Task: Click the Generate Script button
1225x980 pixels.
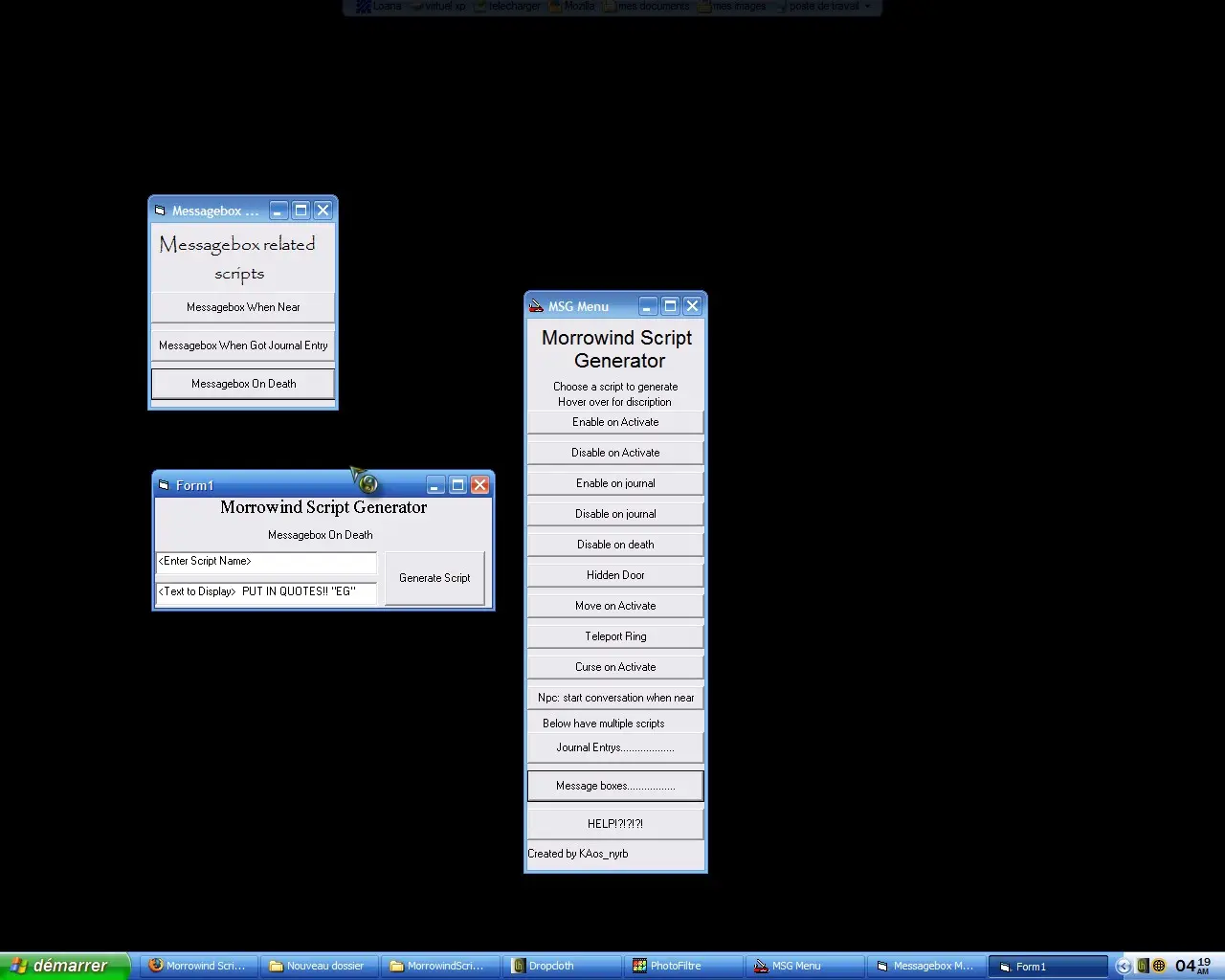Action: [434, 578]
